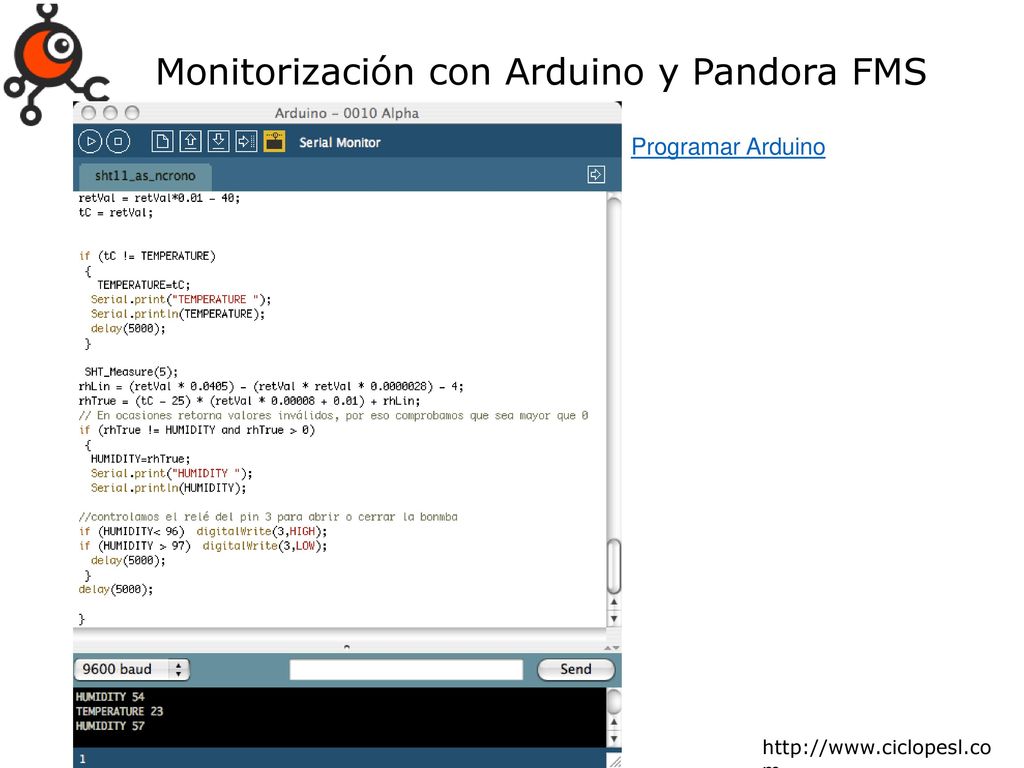
Task: Click the line "retVal = retVal*0.01 - 40;"
Action: pos(159,198)
